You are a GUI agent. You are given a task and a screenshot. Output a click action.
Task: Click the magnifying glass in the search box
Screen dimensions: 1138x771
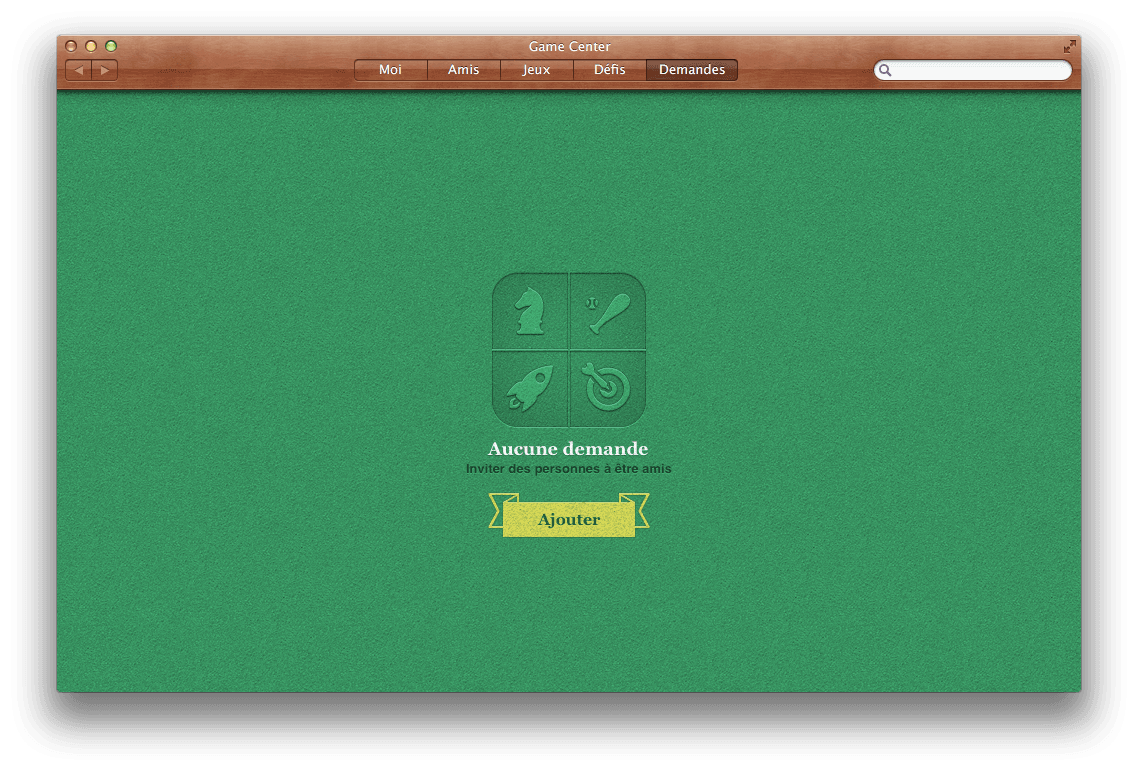click(x=885, y=70)
